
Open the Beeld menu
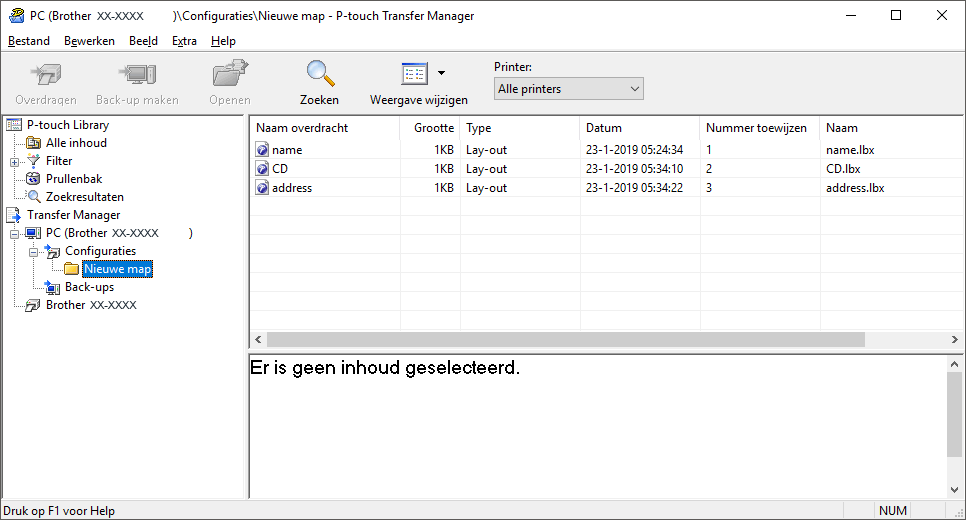(x=144, y=41)
